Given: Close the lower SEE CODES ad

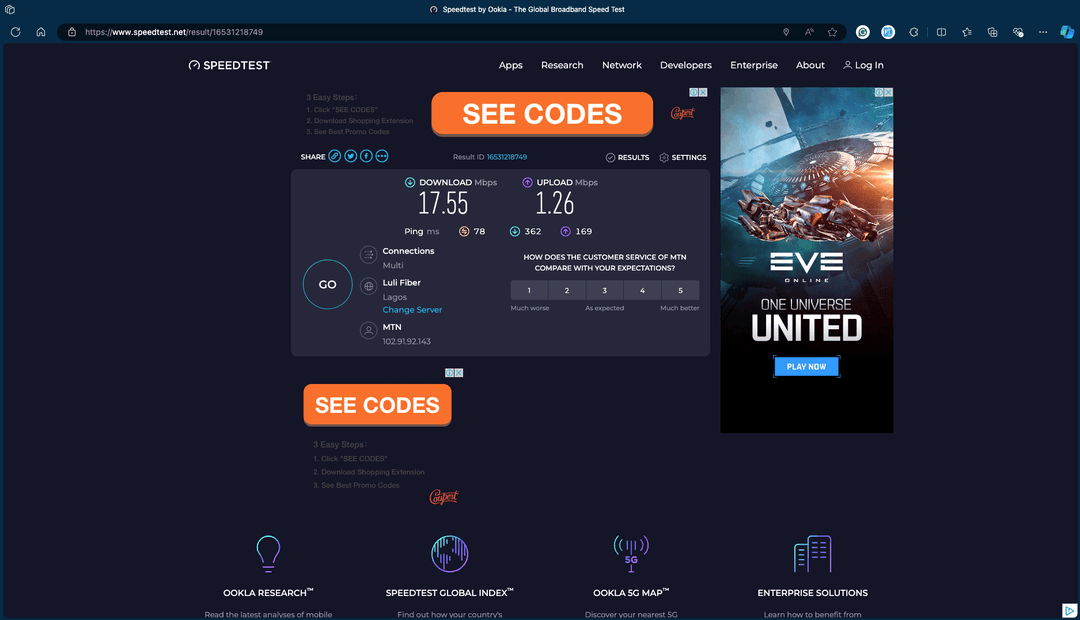Looking at the screenshot, I should click(459, 373).
